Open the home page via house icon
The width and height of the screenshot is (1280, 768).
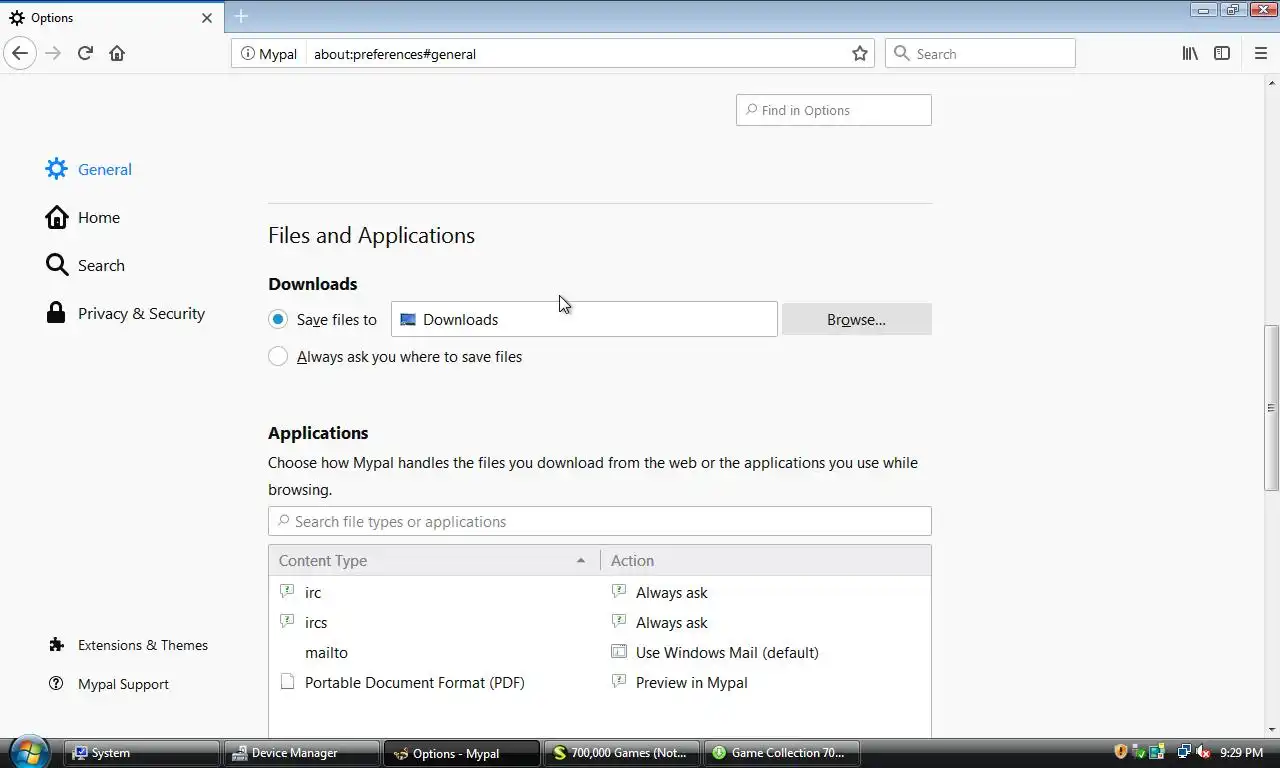(117, 53)
